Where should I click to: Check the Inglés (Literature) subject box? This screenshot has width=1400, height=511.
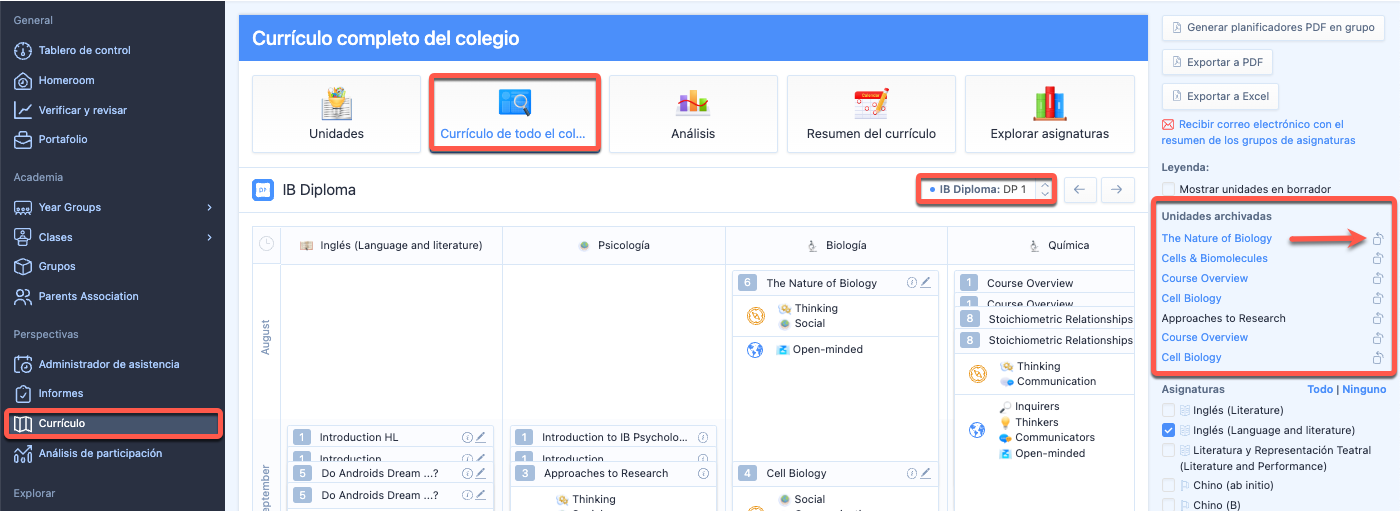(1168, 410)
